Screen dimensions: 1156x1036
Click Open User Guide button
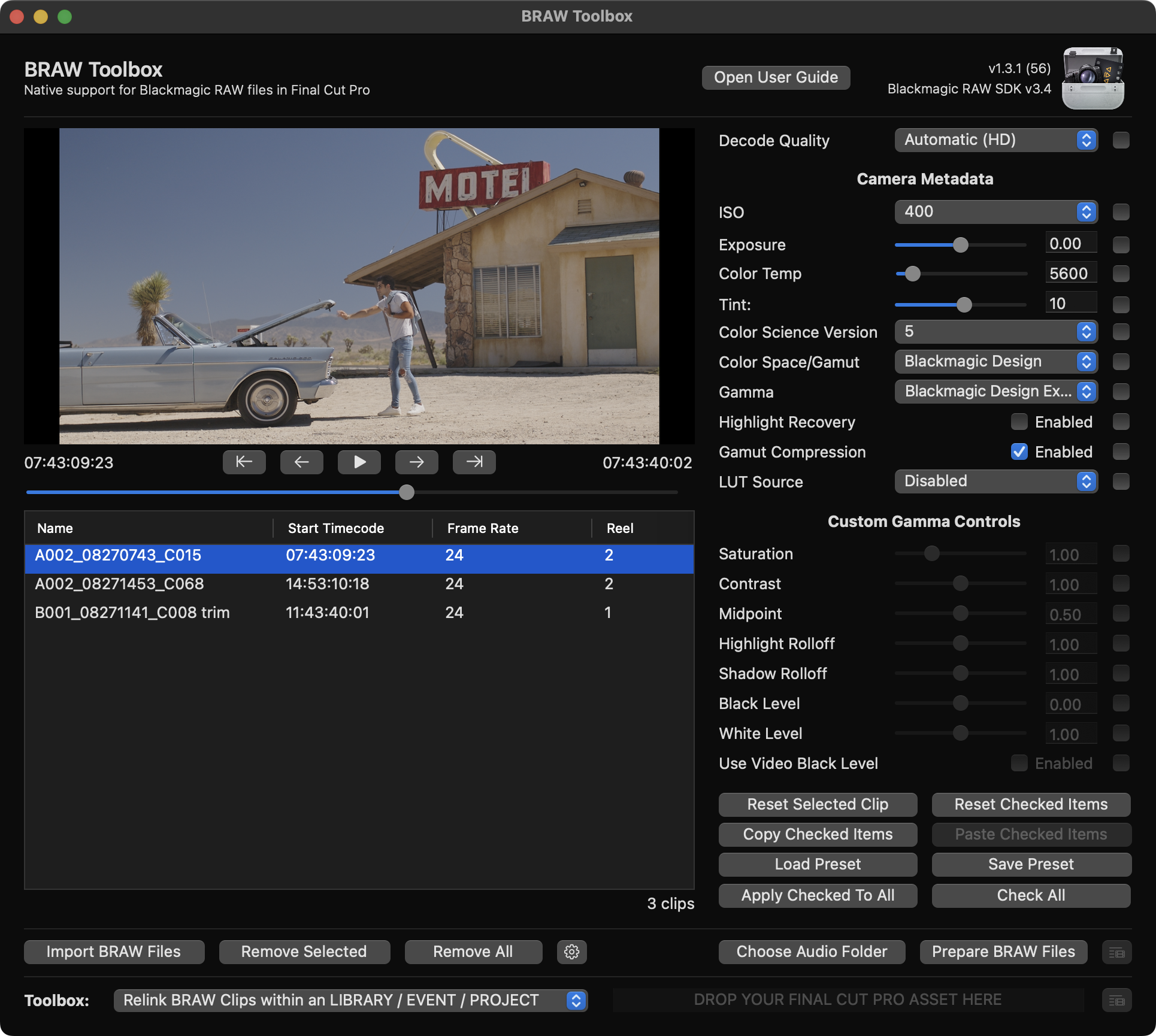[x=776, y=77]
